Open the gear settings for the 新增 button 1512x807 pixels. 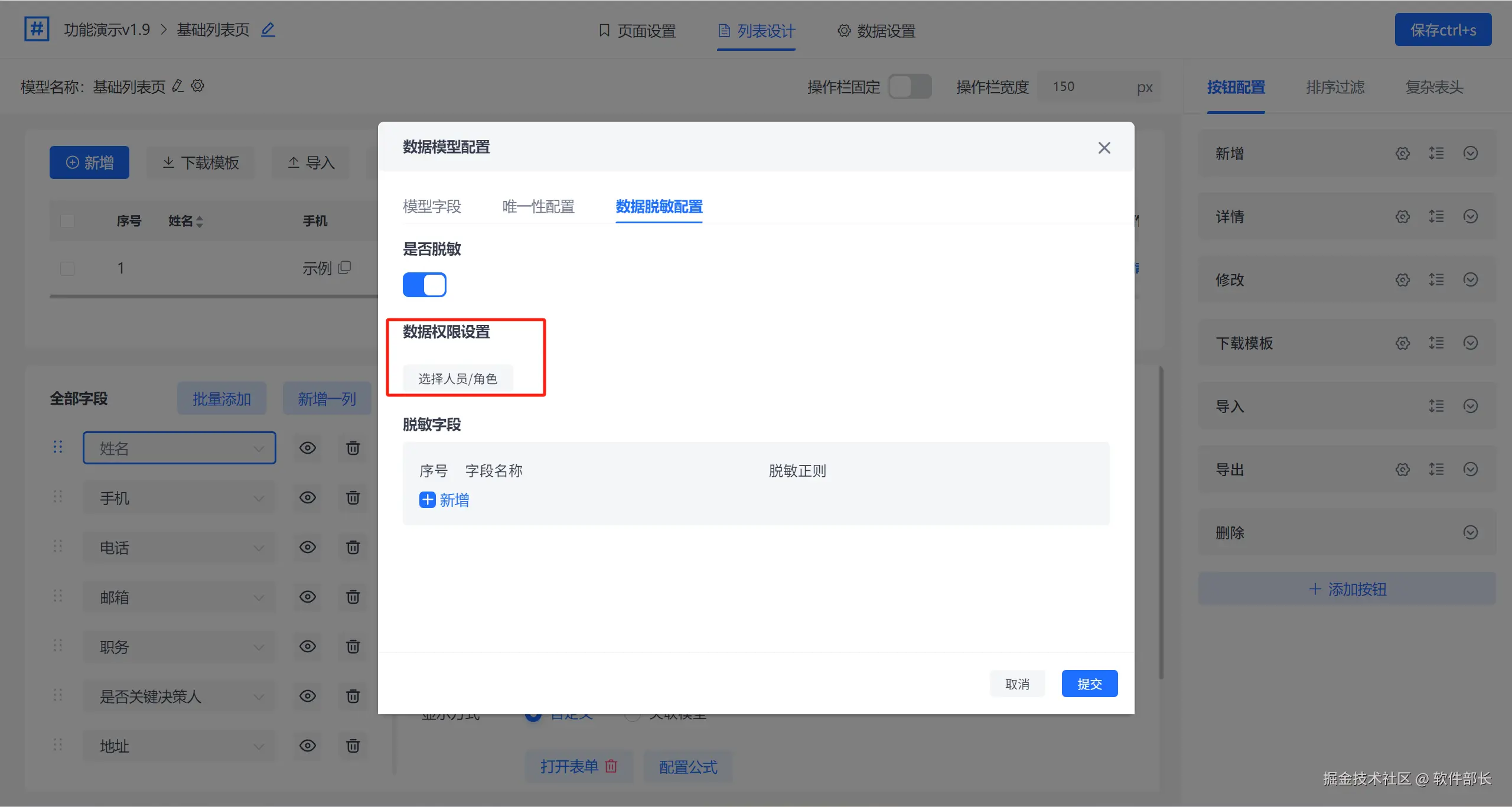coord(1403,154)
